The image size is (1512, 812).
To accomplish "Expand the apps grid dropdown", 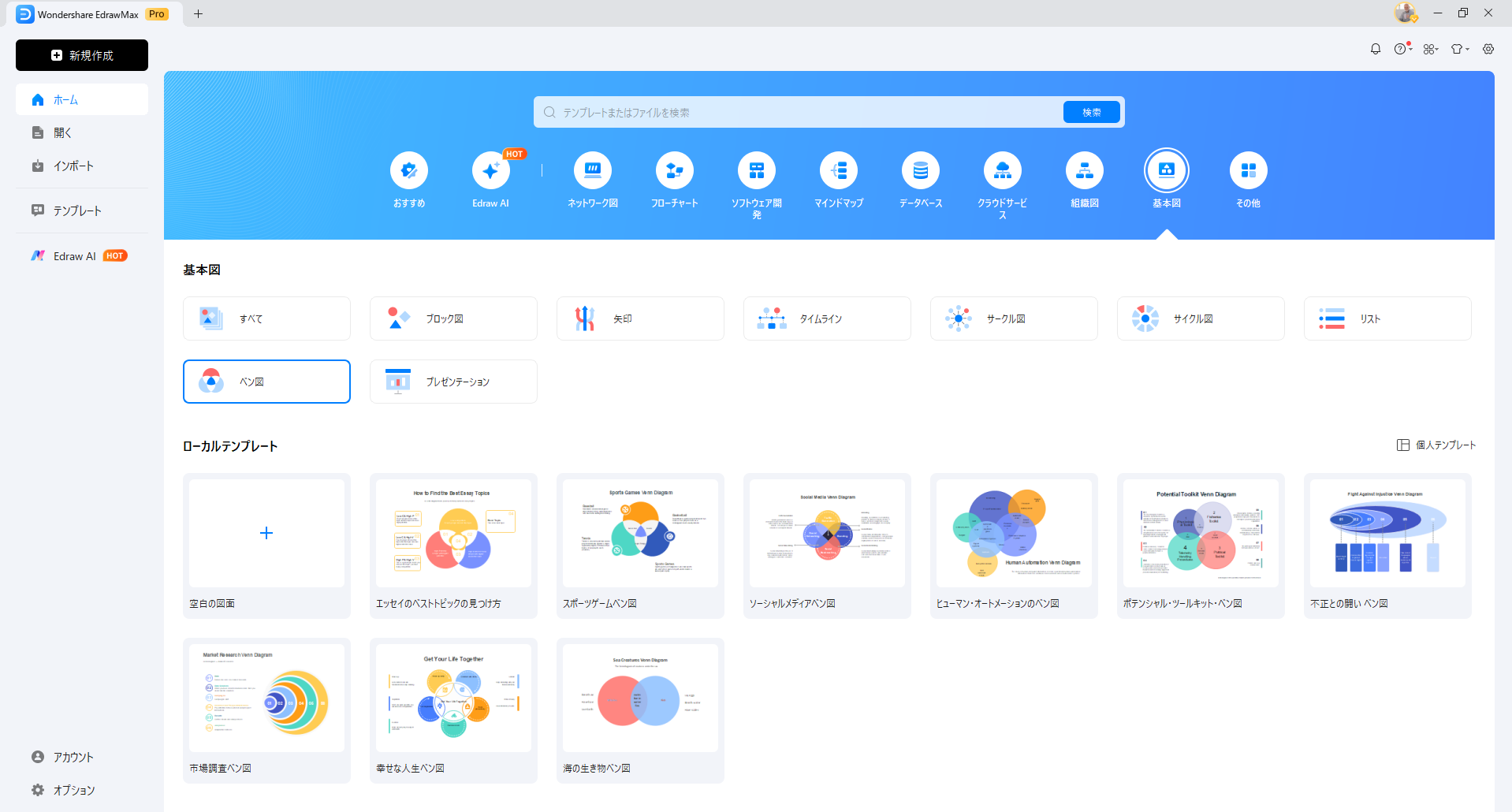I will tap(1431, 49).
